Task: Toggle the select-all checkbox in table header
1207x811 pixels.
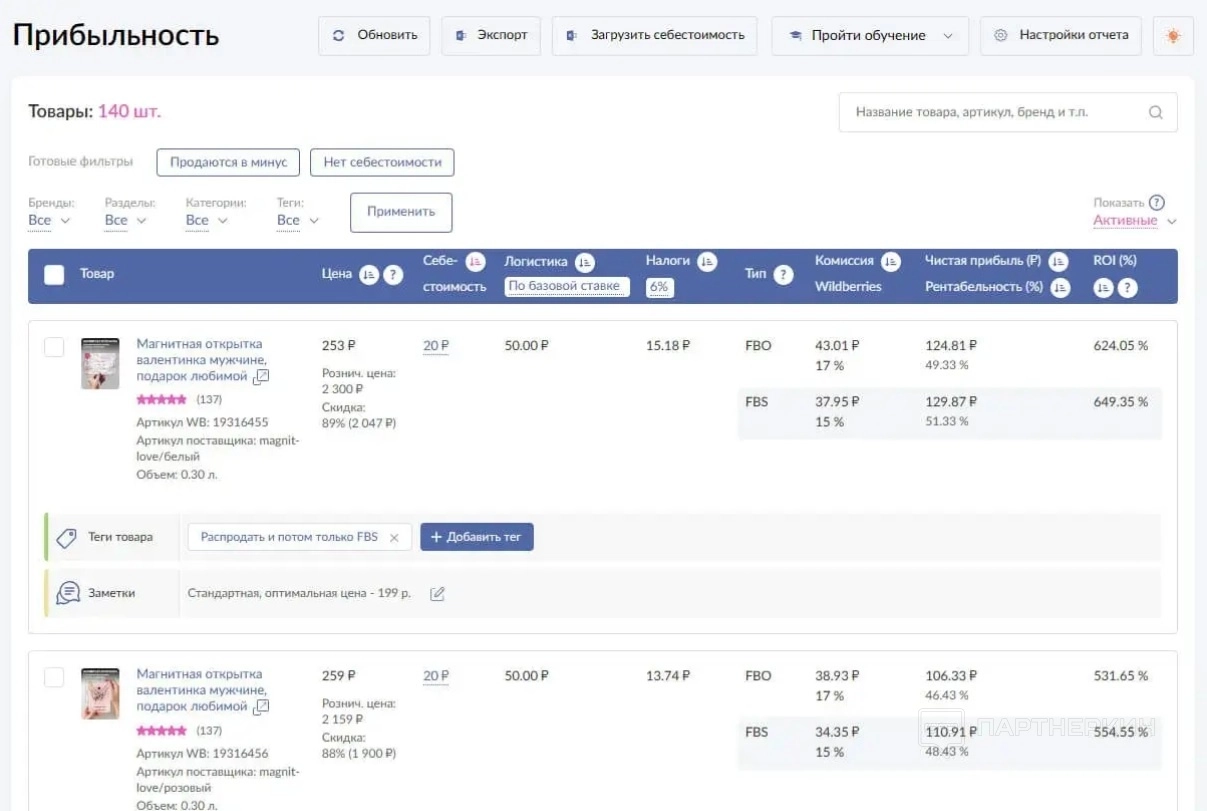Action: click(x=55, y=275)
